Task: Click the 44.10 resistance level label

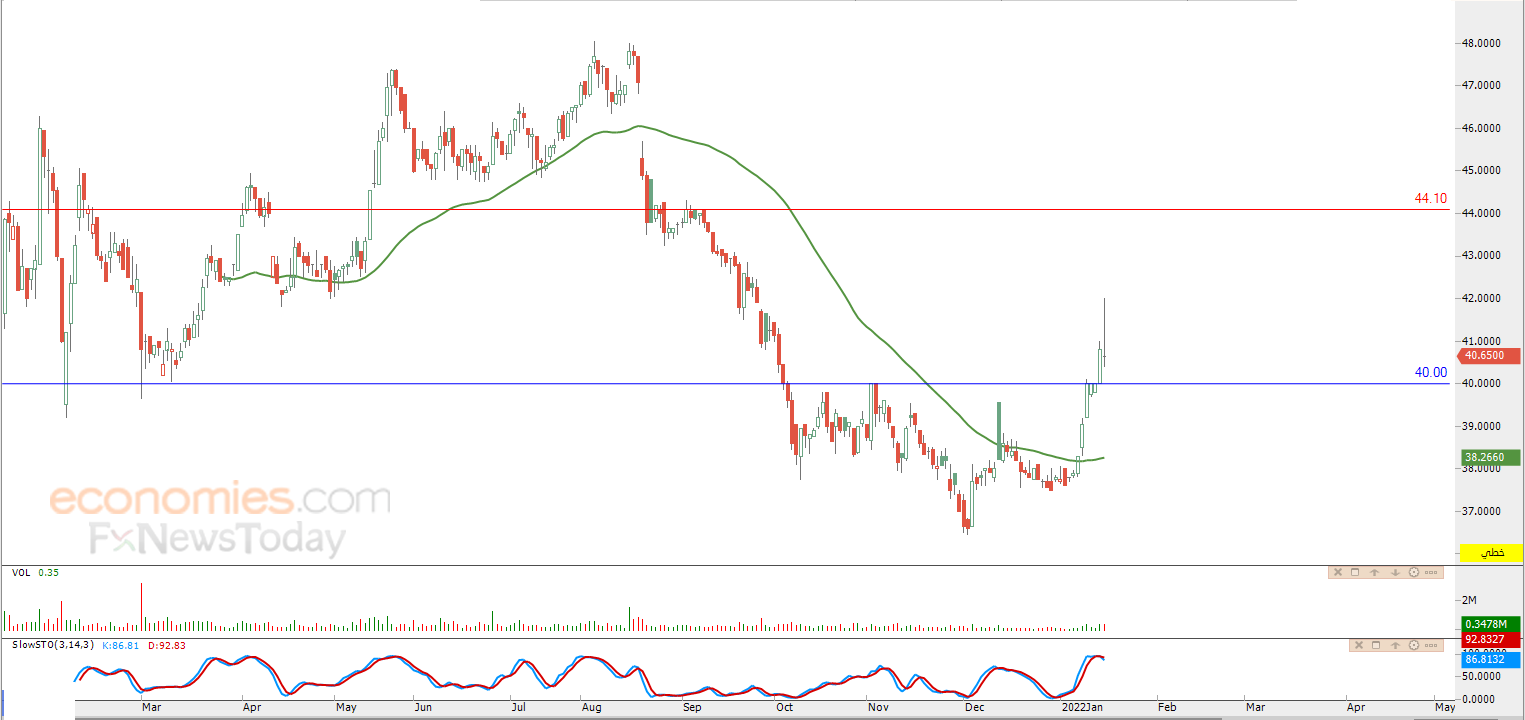Action: click(1430, 199)
